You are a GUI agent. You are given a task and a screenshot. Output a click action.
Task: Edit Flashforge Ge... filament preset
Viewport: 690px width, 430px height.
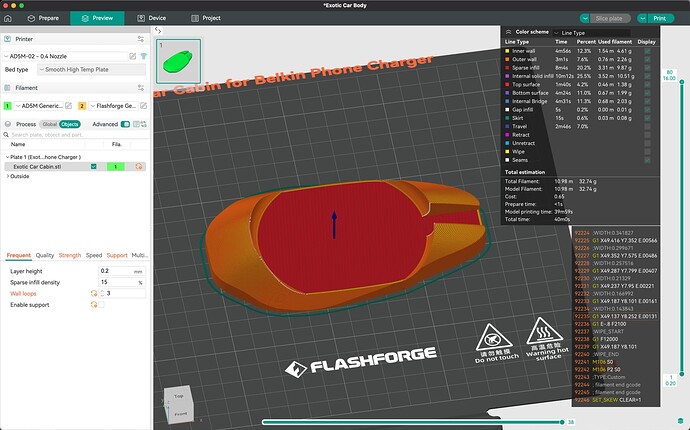143,106
